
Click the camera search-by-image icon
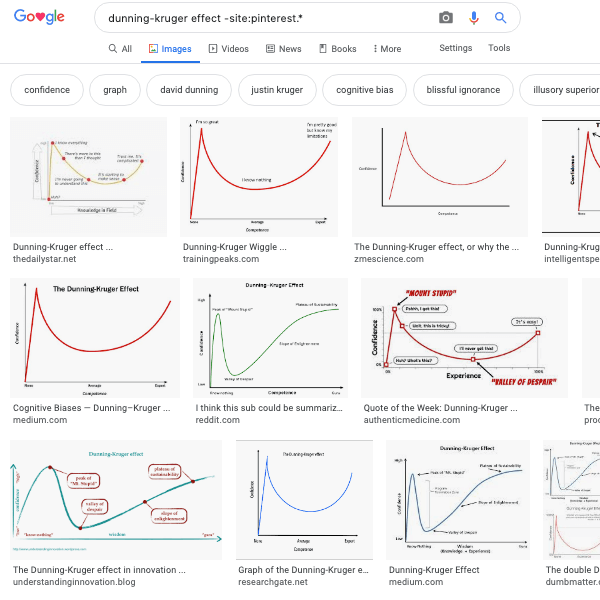pyautogui.click(x=446, y=18)
